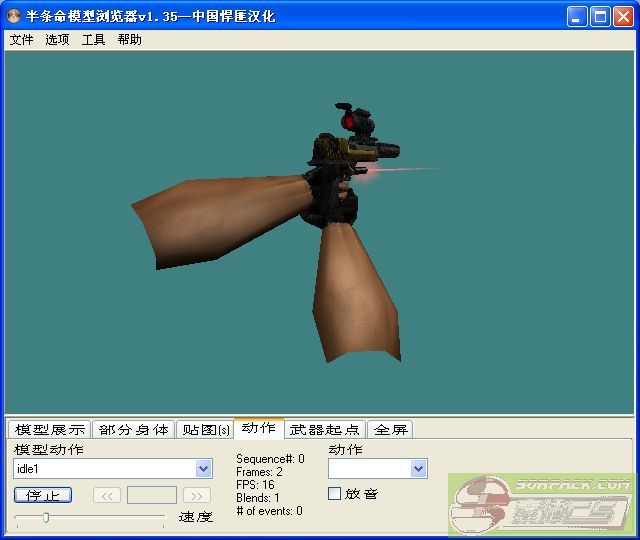
Task: Open the 帮助 menu
Action: [x=129, y=40]
